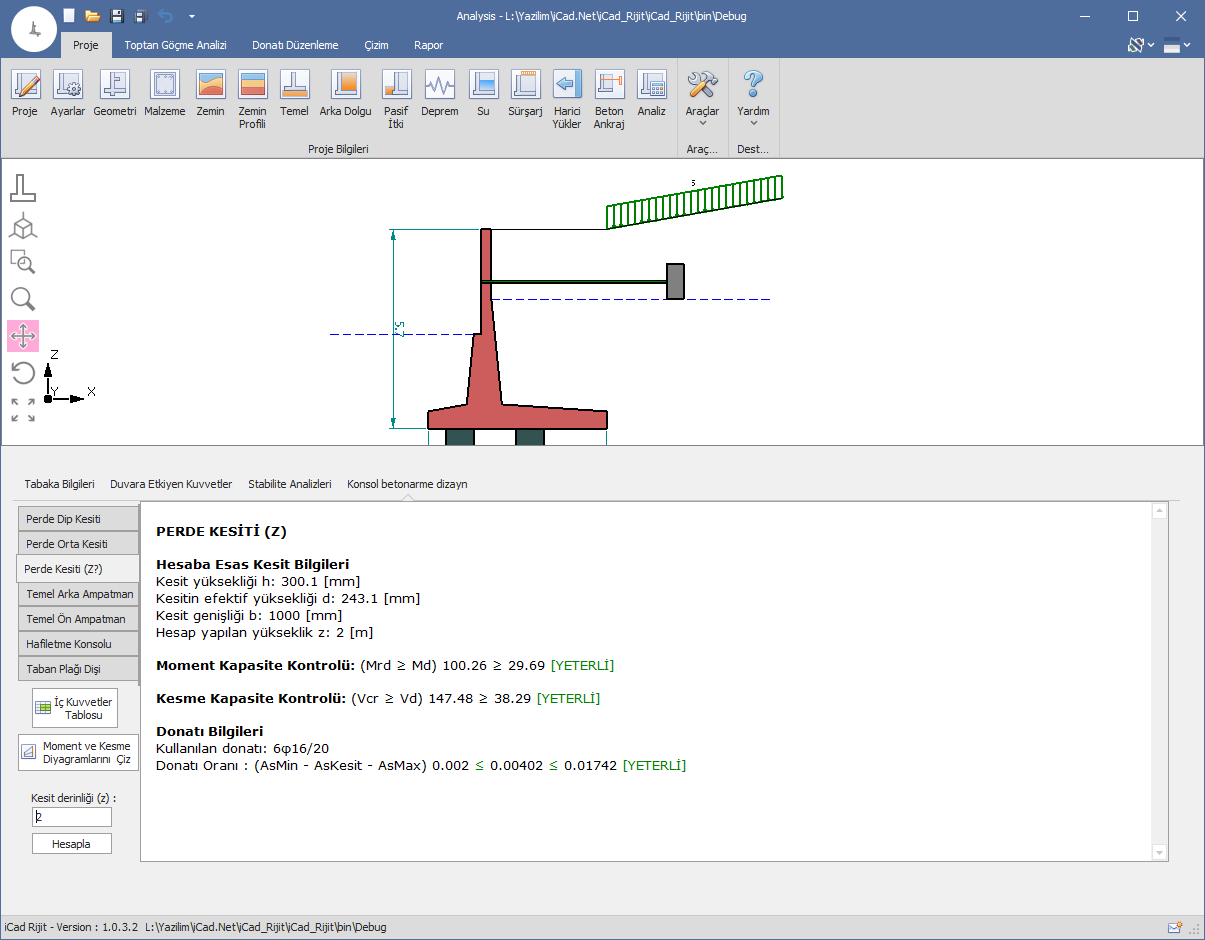This screenshot has width=1205, height=940.
Task: Click the Kesit derinliği (z) input field
Action: 71,817
